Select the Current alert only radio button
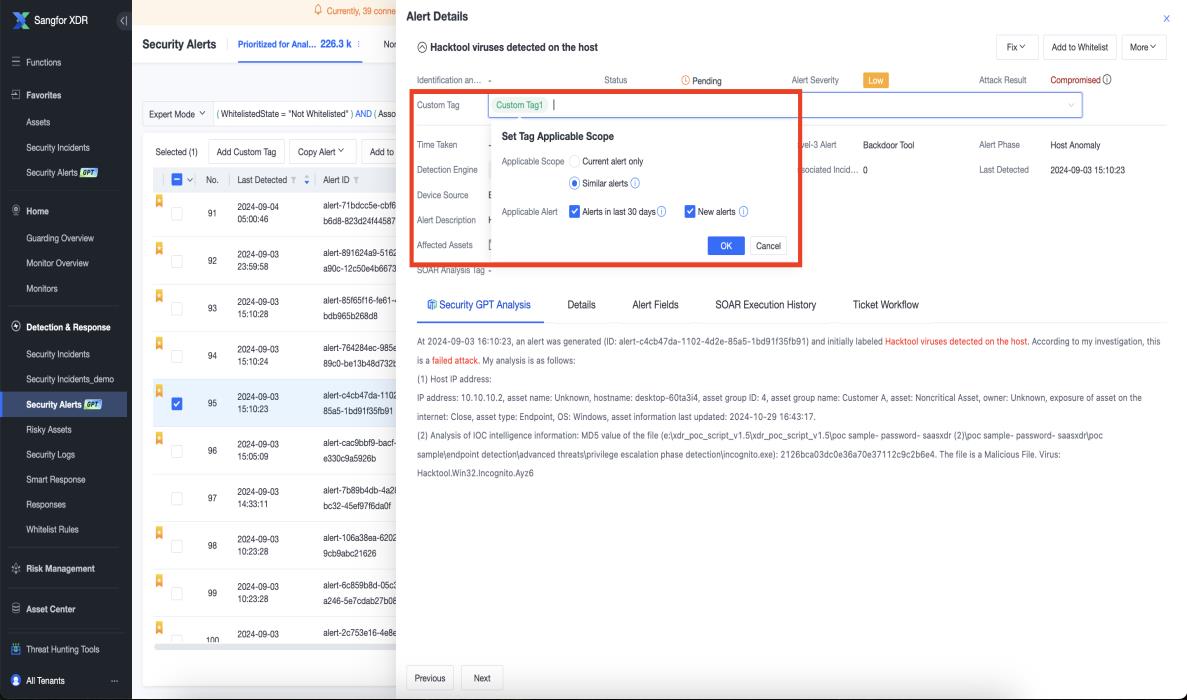Viewport: 1187px width, 700px height. pyautogui.click(x=575, y=161)
